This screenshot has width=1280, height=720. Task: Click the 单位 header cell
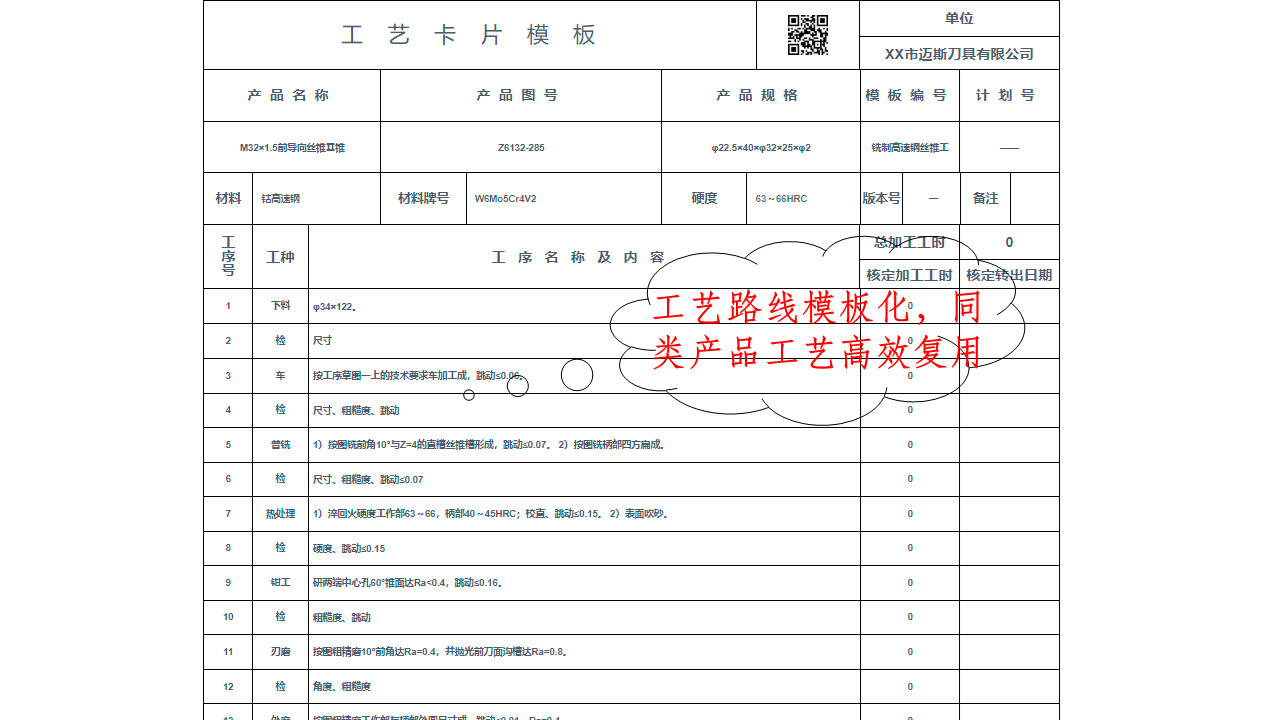click(x=959, y=18)
